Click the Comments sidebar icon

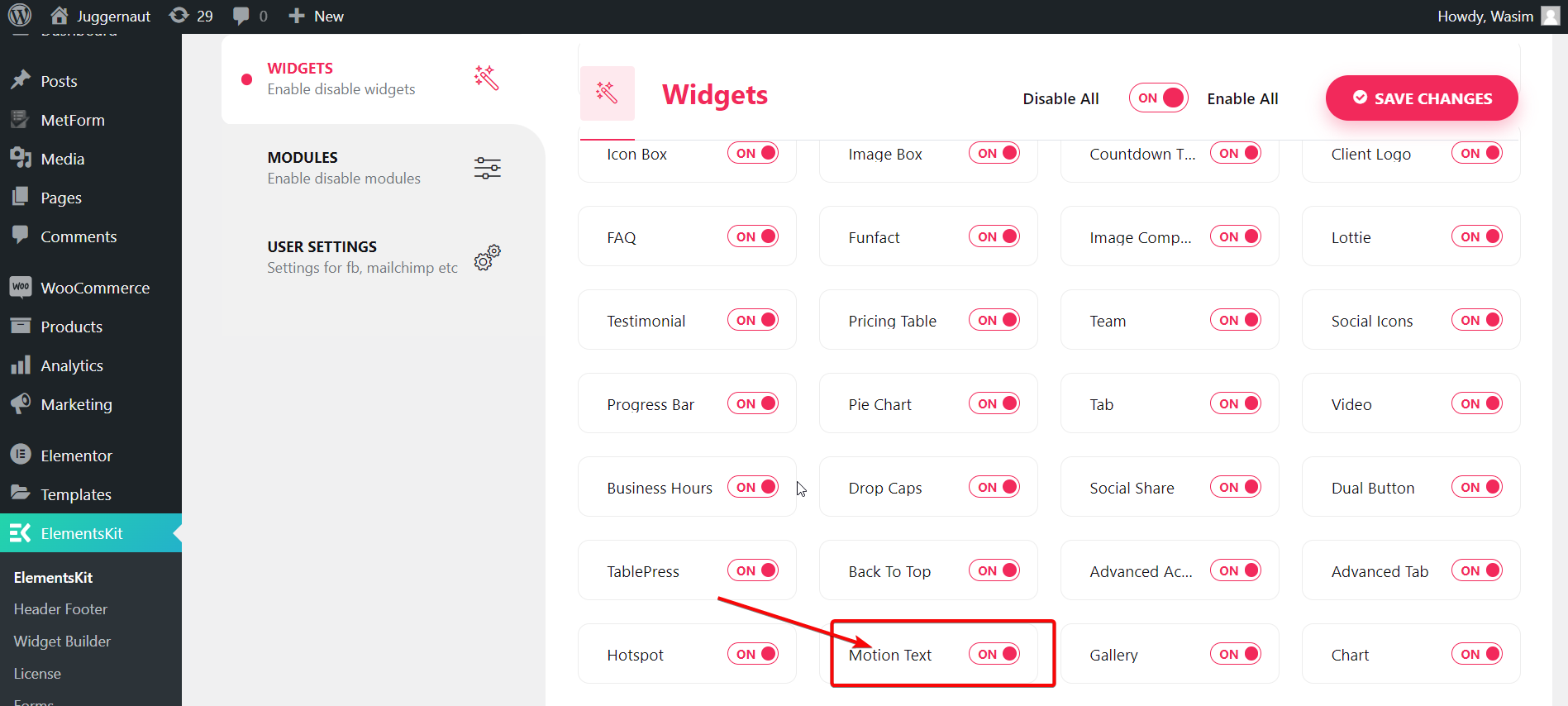coord(21,236)
